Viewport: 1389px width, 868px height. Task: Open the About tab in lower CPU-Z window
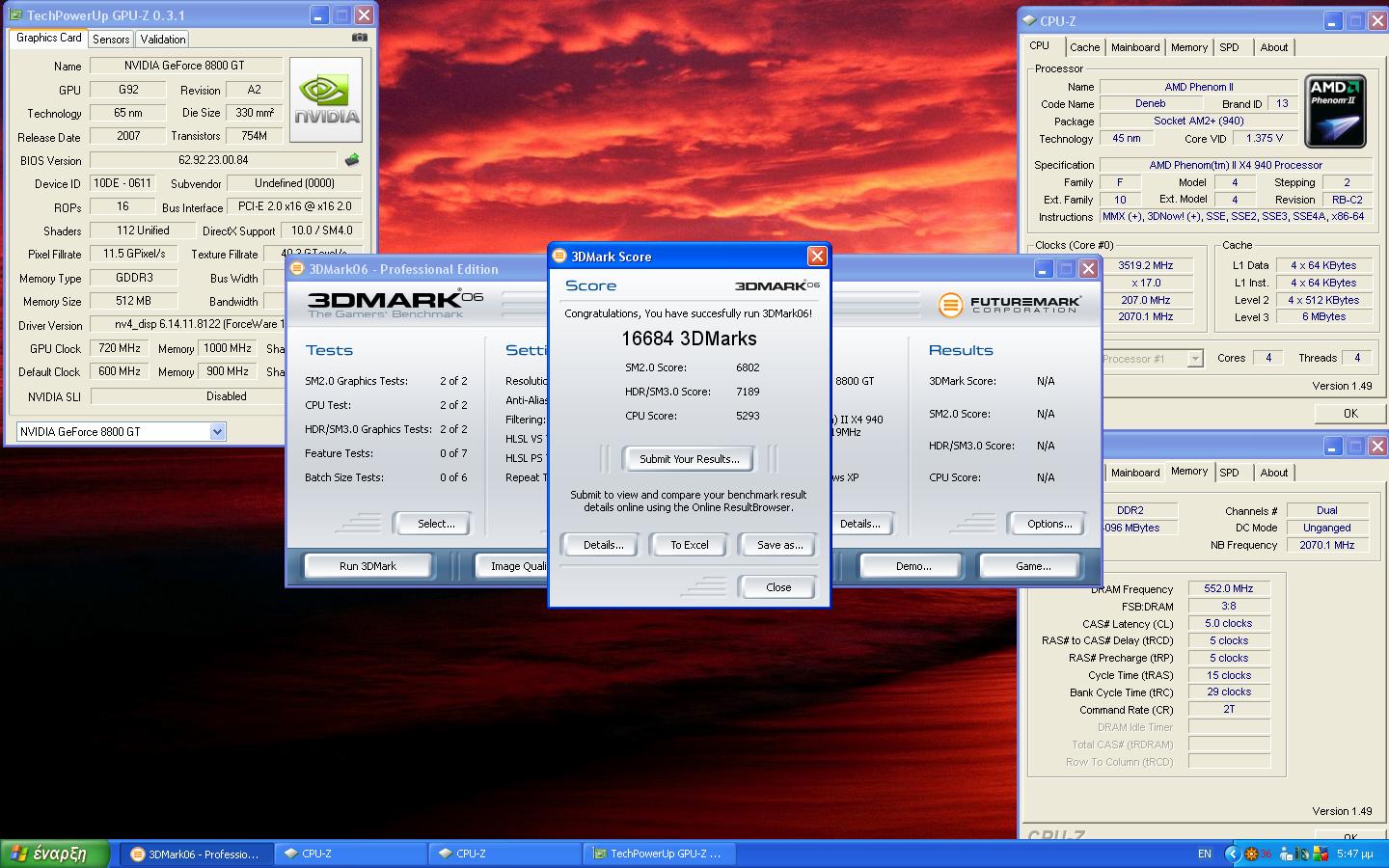click(x=1273, y=473)
